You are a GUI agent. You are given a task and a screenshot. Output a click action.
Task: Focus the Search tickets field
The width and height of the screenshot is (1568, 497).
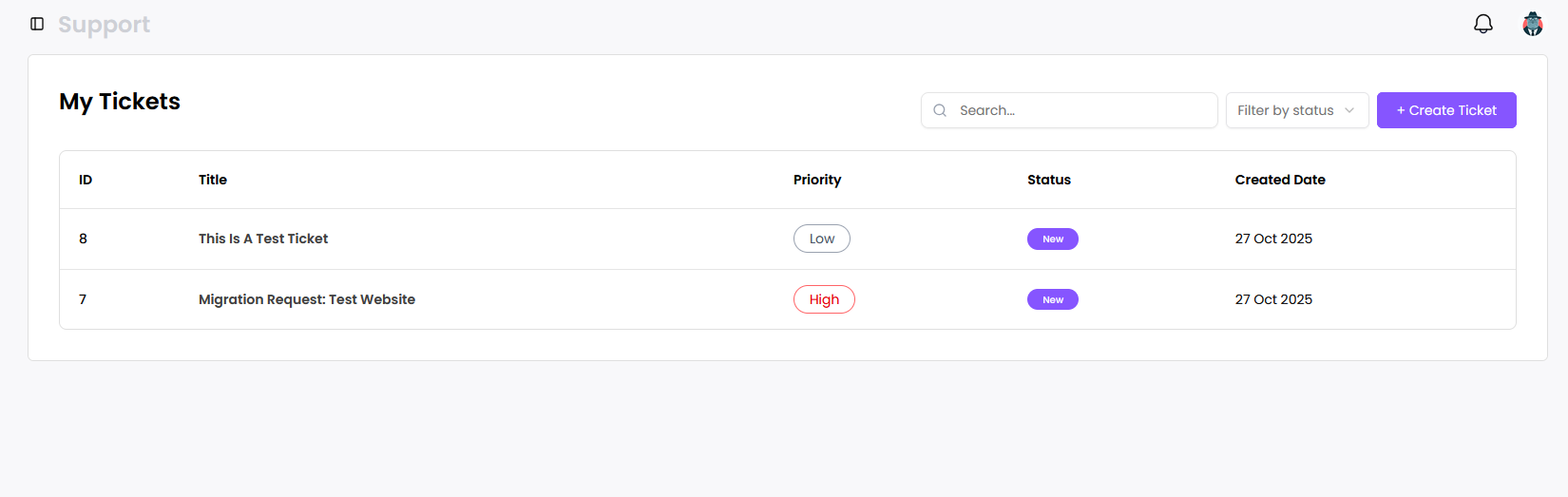(x=1069, y=110)
